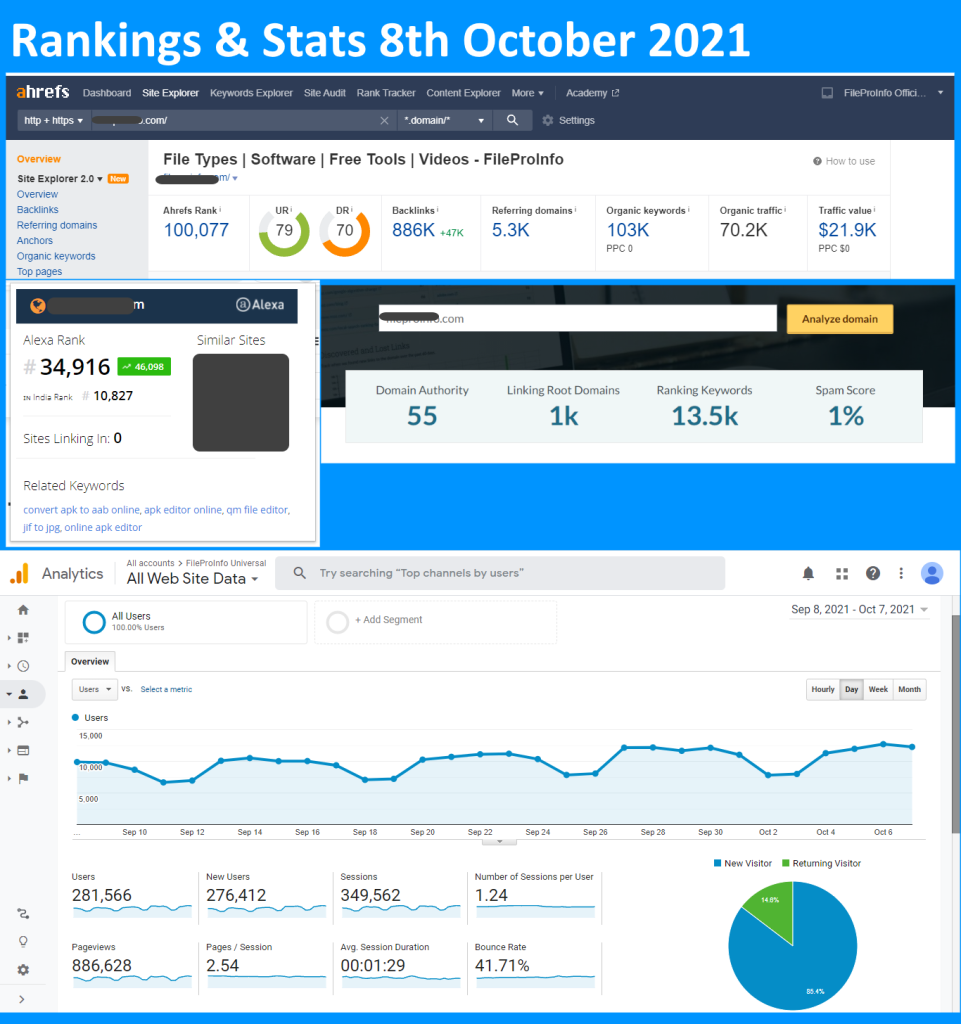Viewport: 961px width, 1024px height.
Task: Click the ahrefs notifications screen icon
Action: pos(827,93)
